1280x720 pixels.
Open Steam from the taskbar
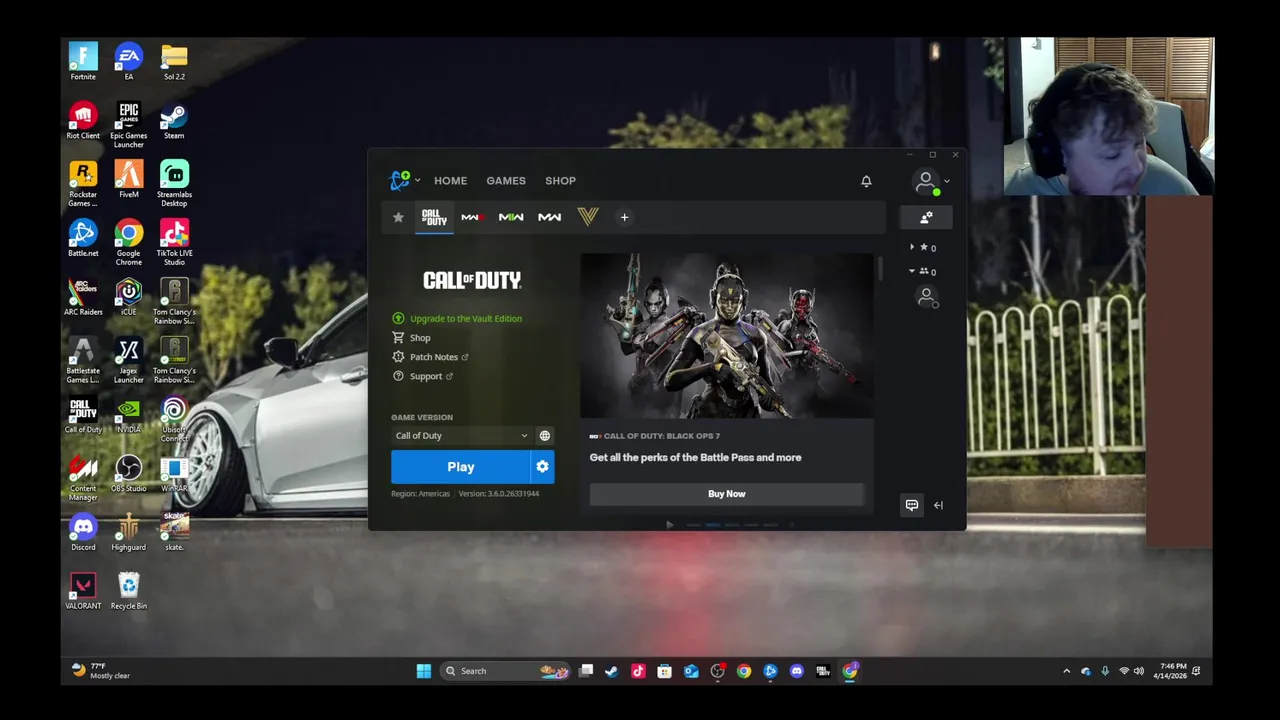611,671
